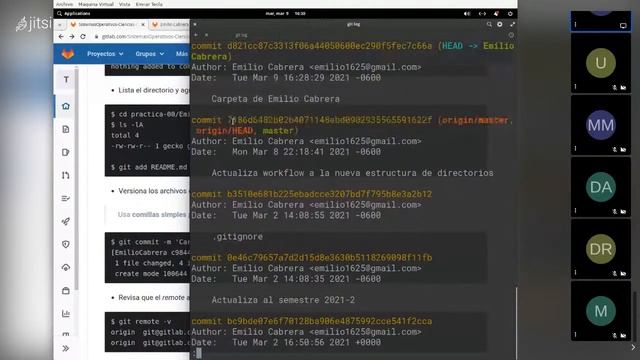Click 'Actualiza workflow a la nueva estructura' message
This screenshot has width=640, height=360.
click(x=352, y=173)
